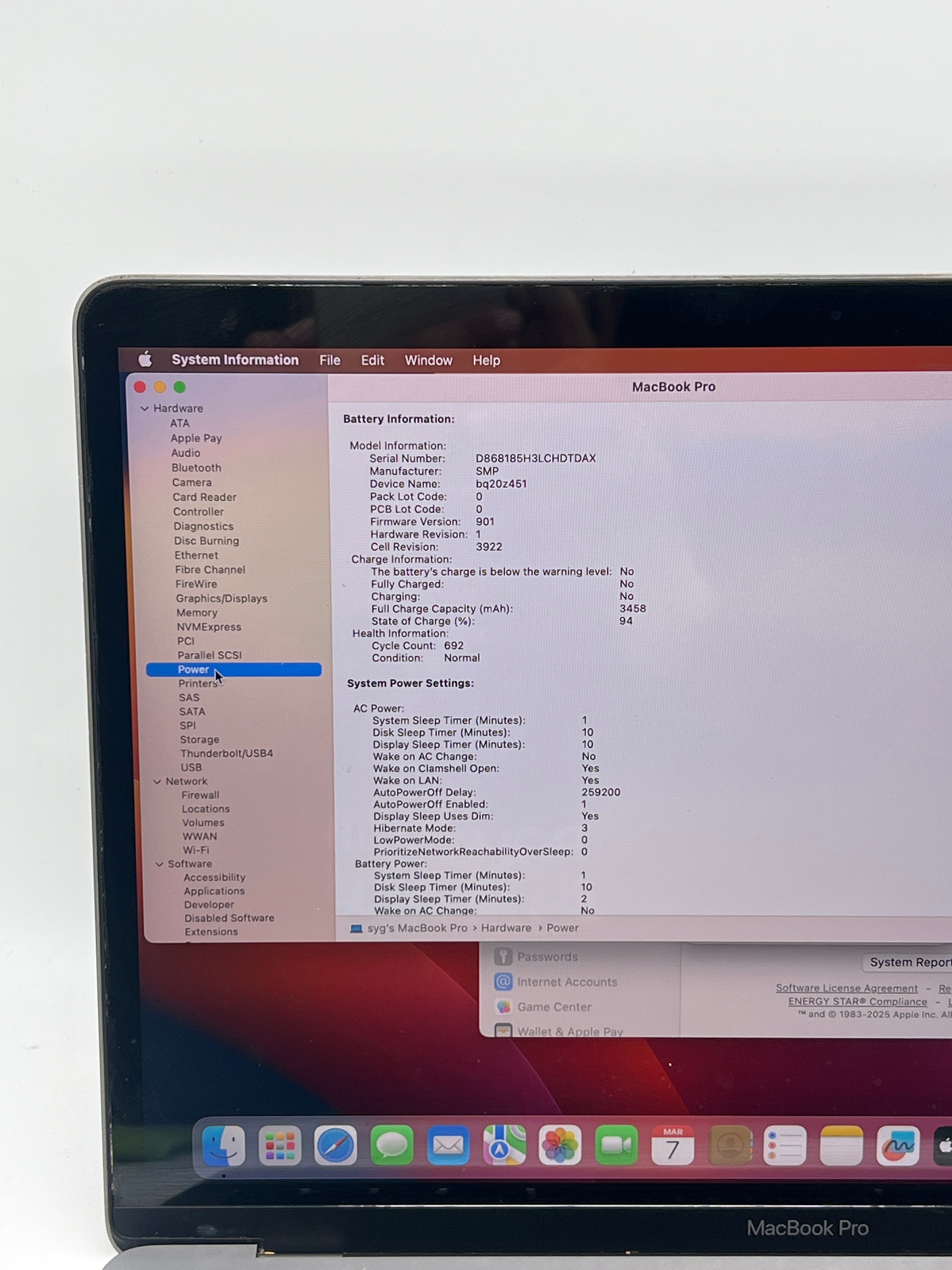Open the Edit menu
This screenshot has height=1270, width=952.
[372, 360]
